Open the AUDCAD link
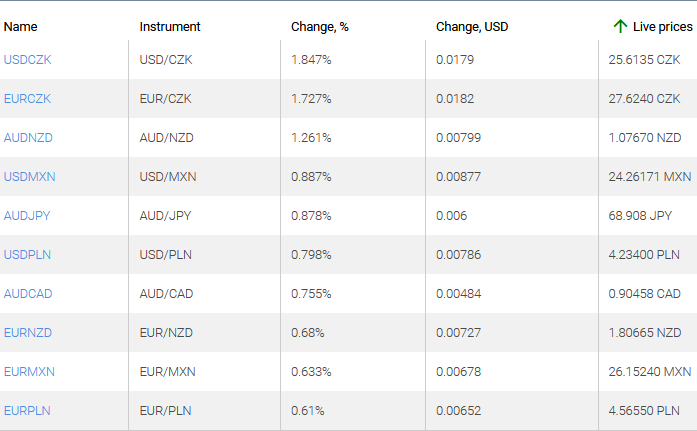The width and height of the screenshot is (697, 431). pos(28,294)
